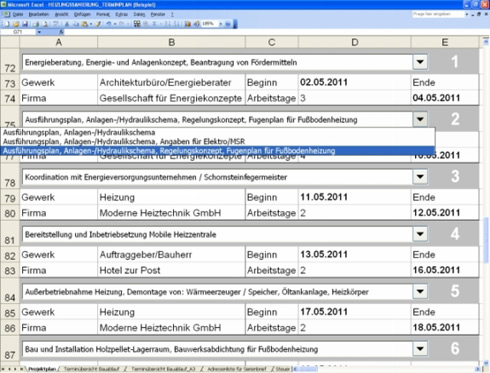Click the Print icon in toolbar

pos(36,24)
